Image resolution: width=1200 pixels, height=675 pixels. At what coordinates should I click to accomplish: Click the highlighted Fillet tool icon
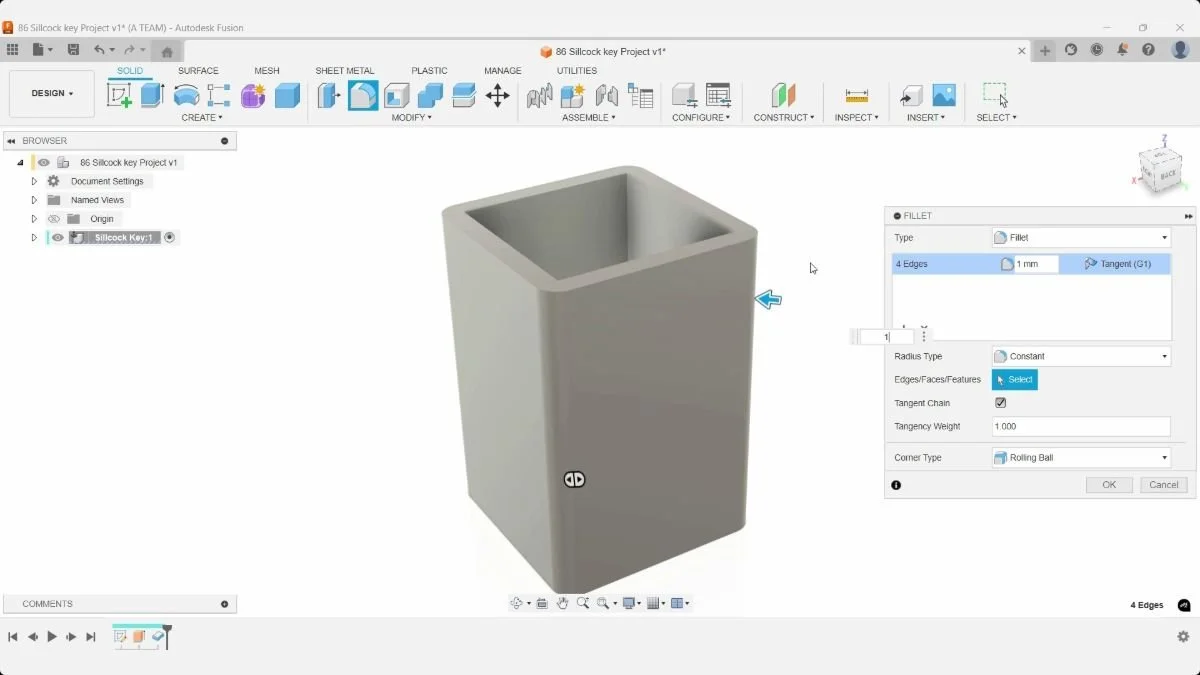(x=363, y=95)
